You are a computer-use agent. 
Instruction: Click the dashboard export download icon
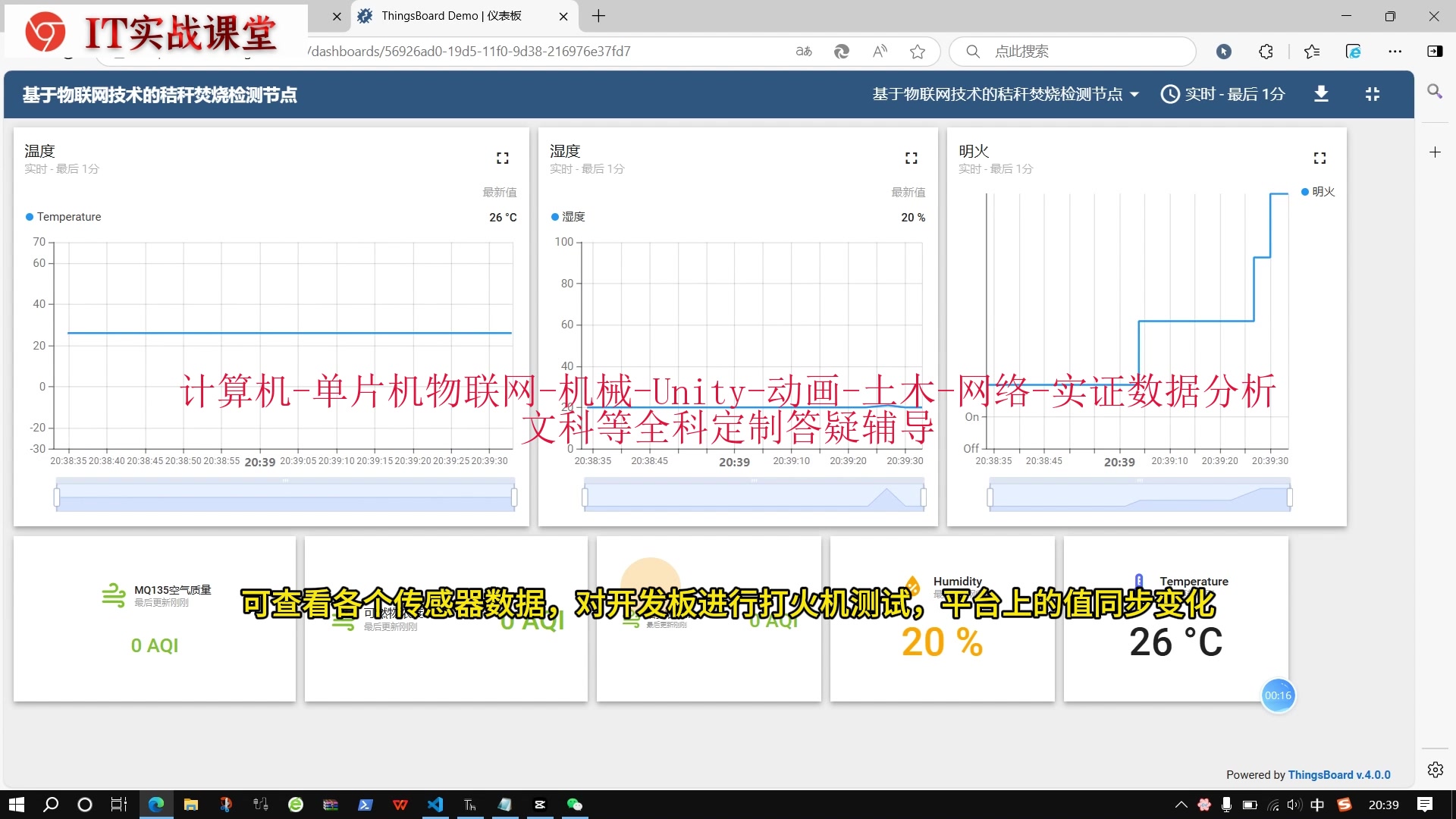pos(1321,94)
